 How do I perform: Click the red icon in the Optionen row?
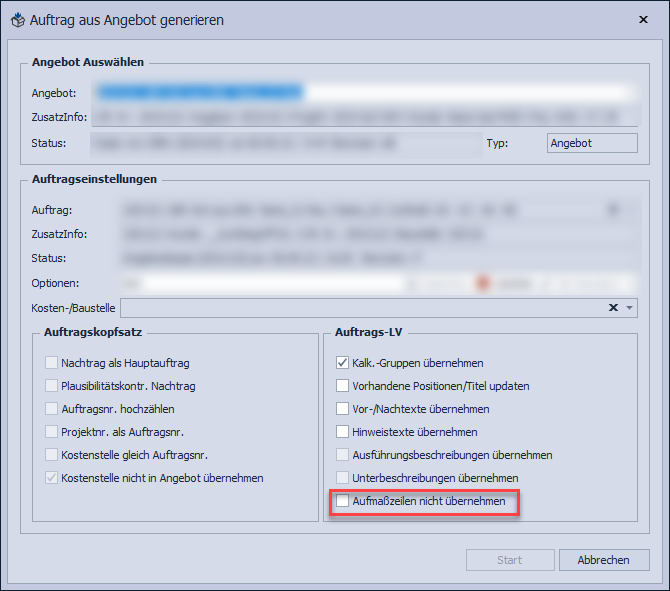coord(485,284)
